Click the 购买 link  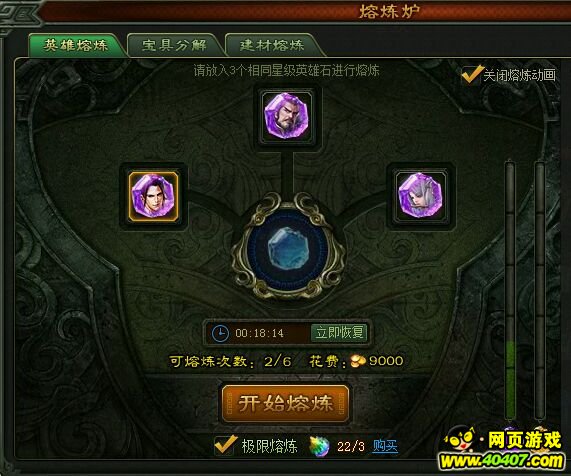(x=385, y=446)
